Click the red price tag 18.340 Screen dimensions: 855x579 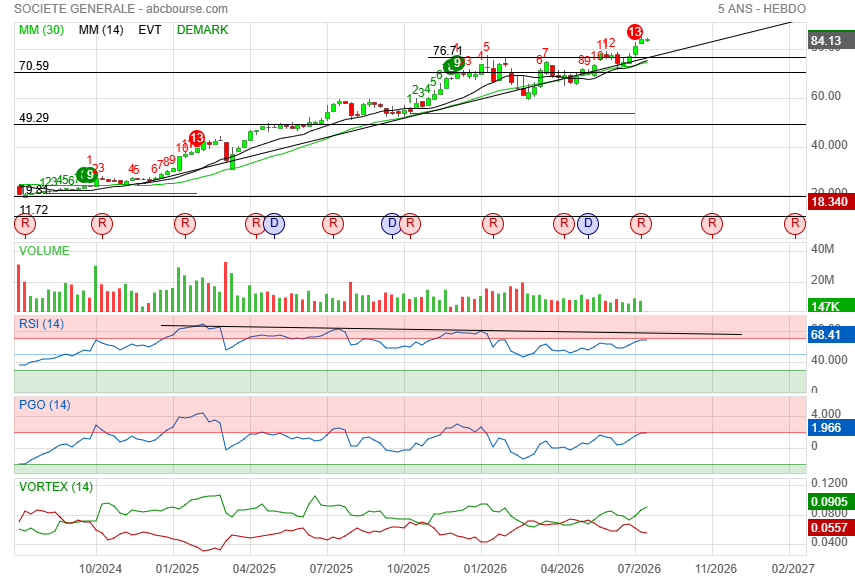pos(830,202)
